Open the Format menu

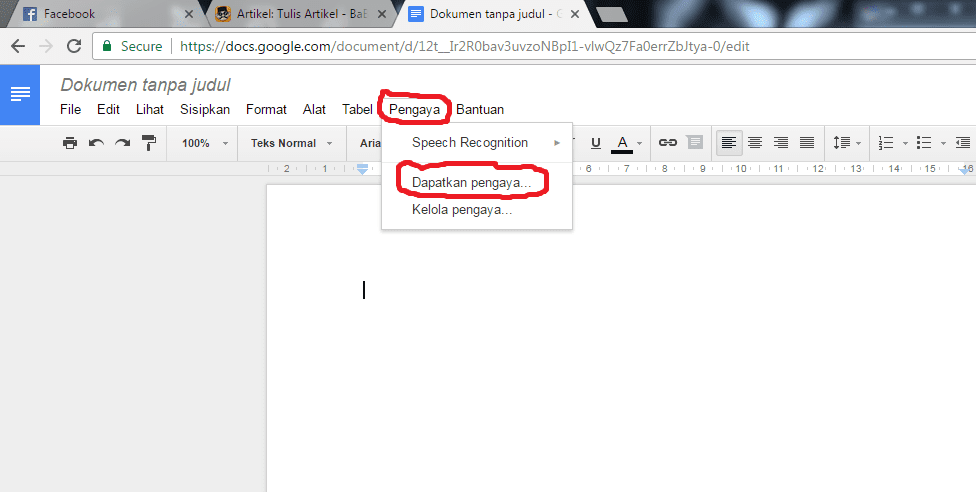point(266,110)
